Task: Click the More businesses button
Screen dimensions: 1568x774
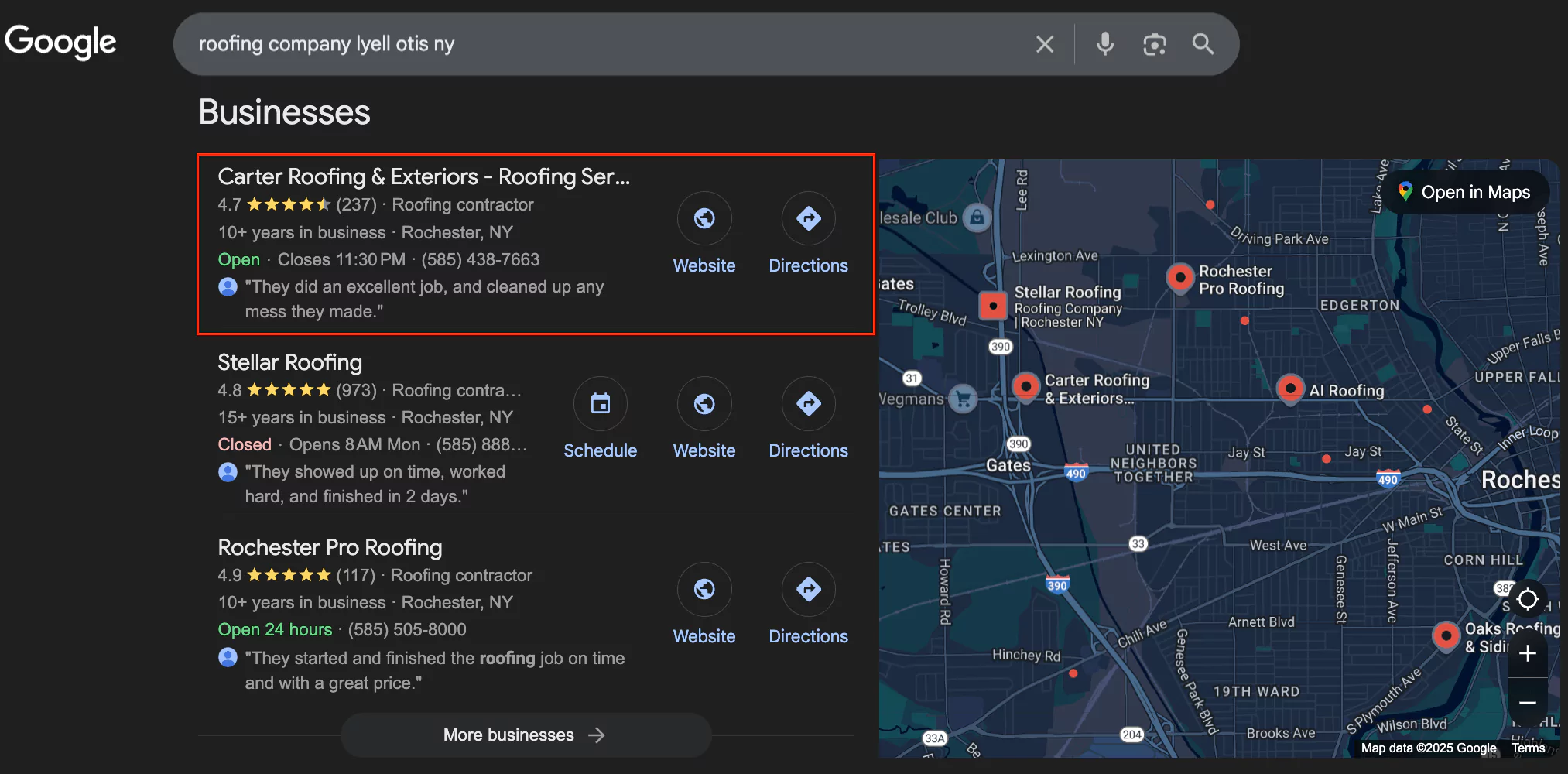Action: pos(526,735)
